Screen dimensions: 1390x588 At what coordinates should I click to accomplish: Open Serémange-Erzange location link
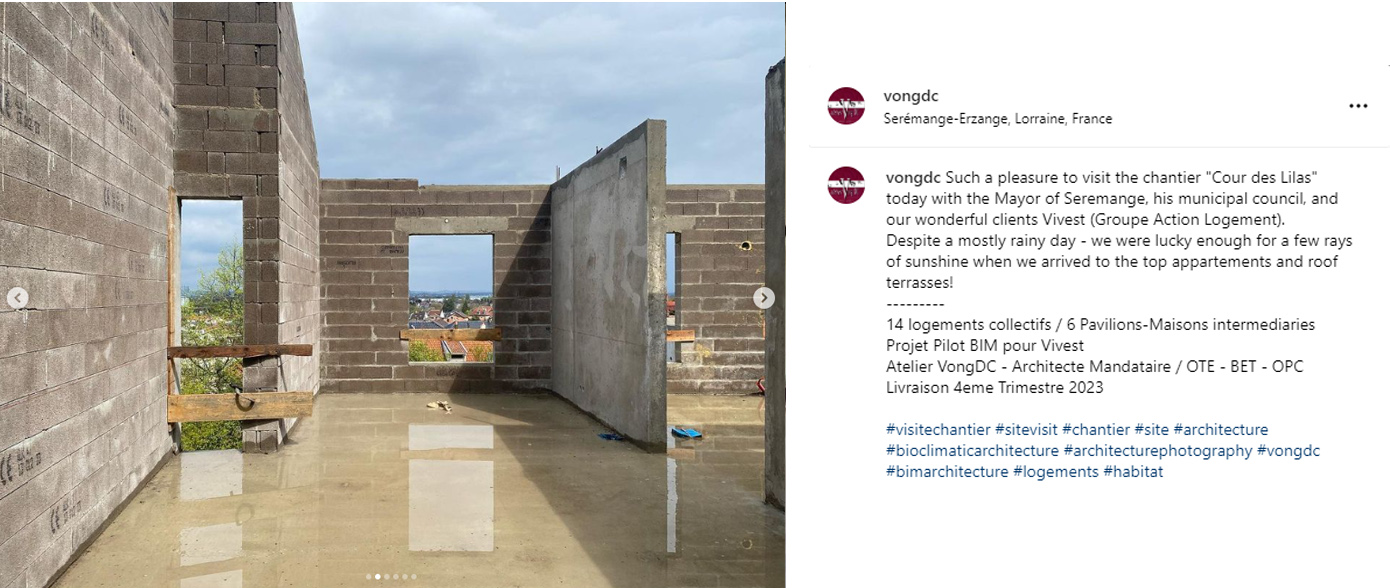pos(998,118)
